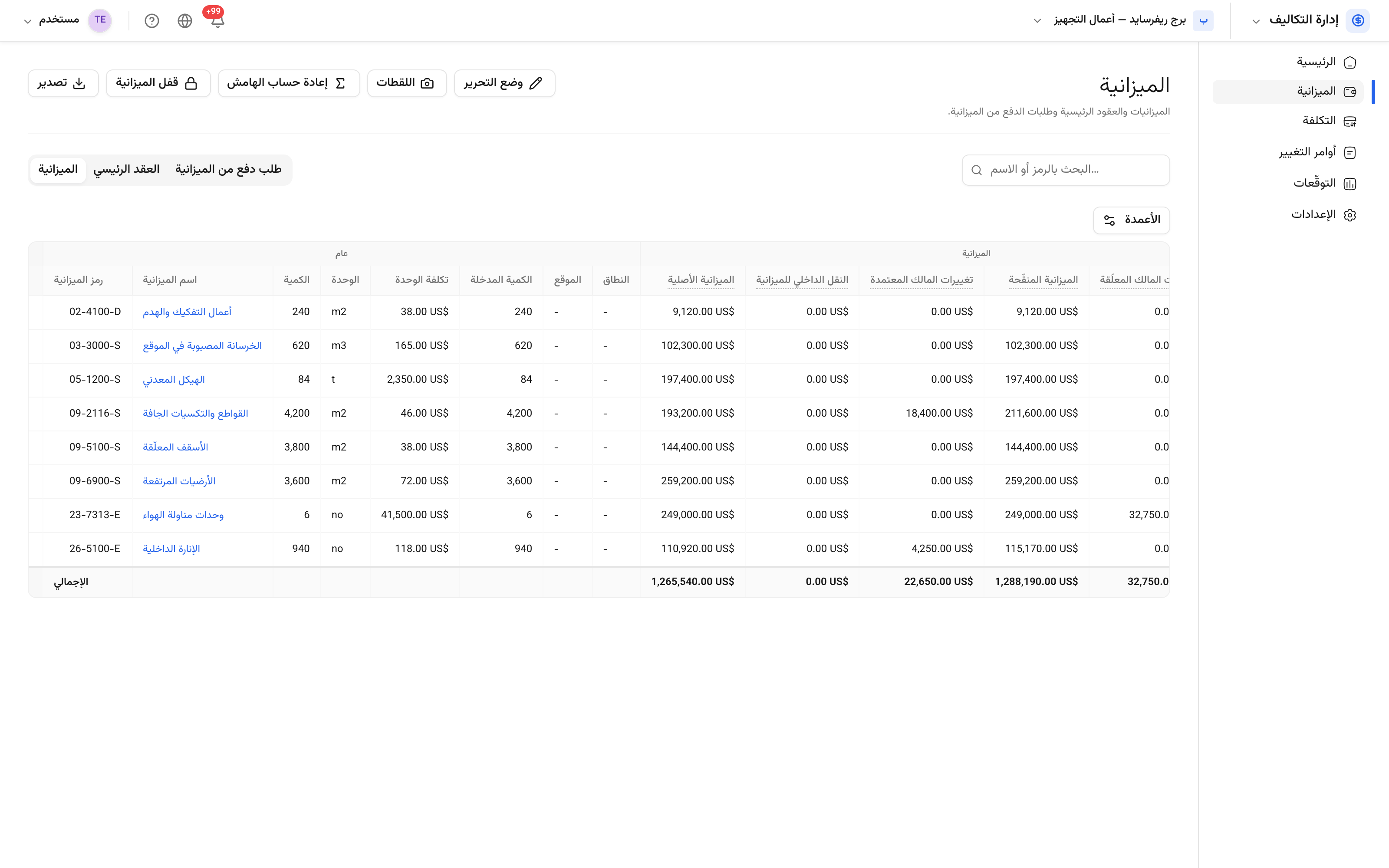
Task: Open القواطع والتكسيات الجافة link
Action: [196, 414]
